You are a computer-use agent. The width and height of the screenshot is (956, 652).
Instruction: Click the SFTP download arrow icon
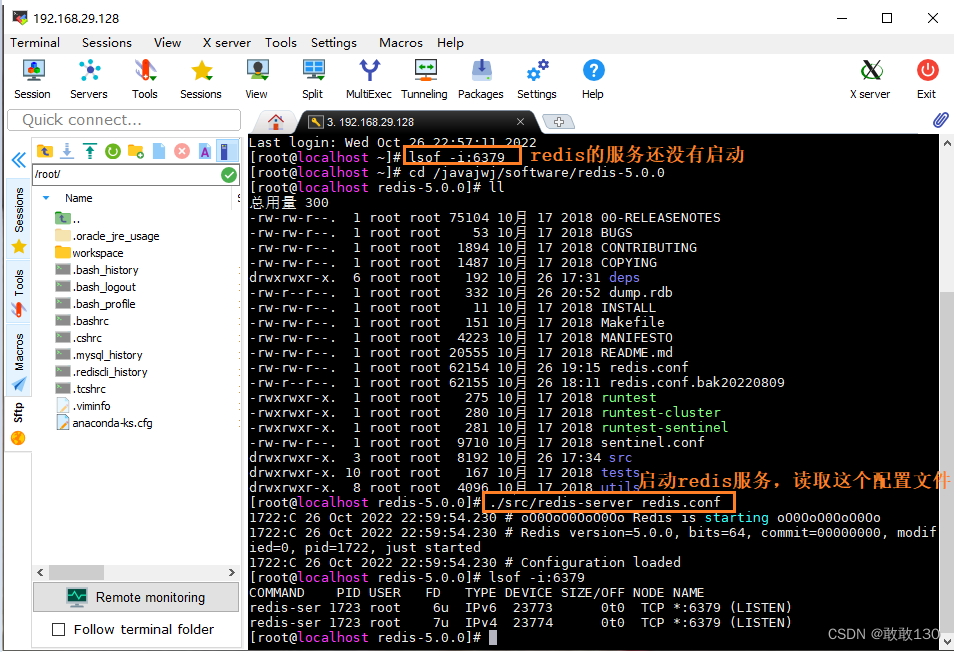(x=67, y=151)
